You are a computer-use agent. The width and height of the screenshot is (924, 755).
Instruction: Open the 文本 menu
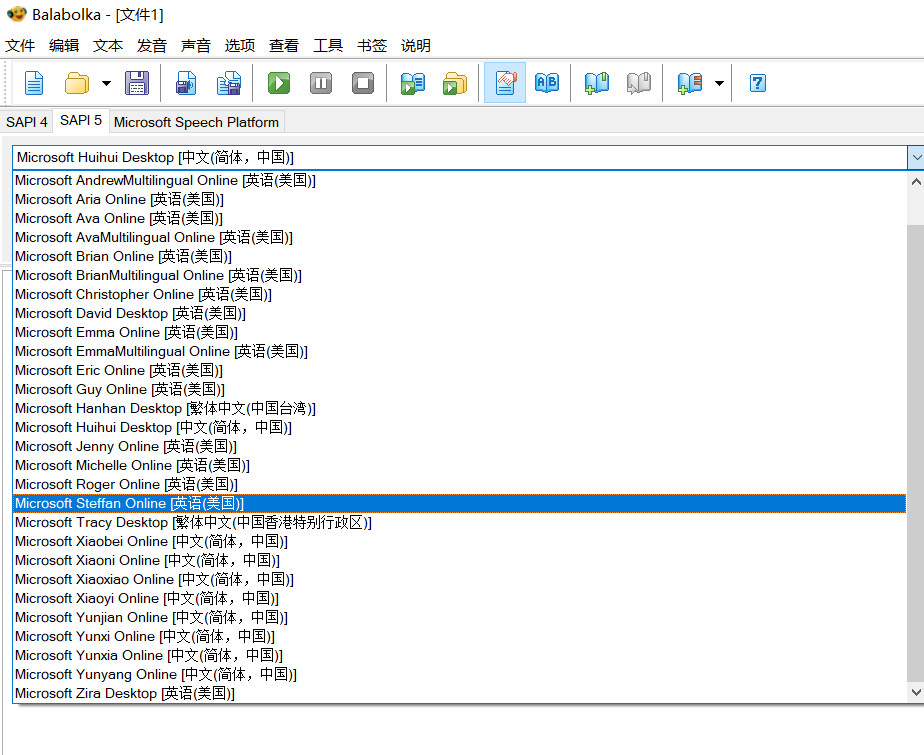pos(108,45)
